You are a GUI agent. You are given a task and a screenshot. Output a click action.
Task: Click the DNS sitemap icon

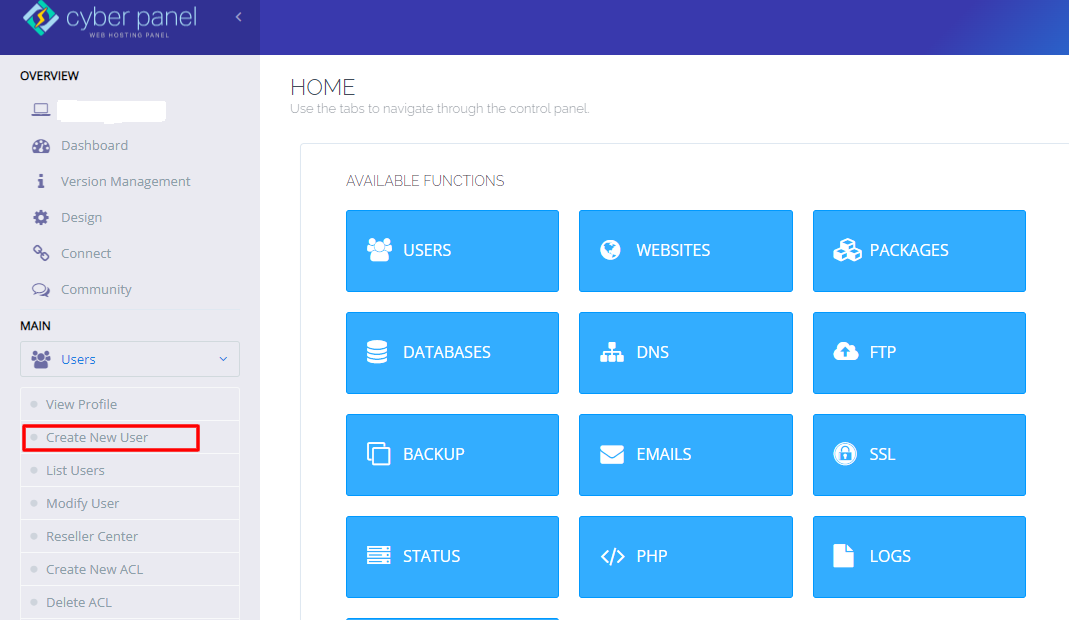pos(611,352)
